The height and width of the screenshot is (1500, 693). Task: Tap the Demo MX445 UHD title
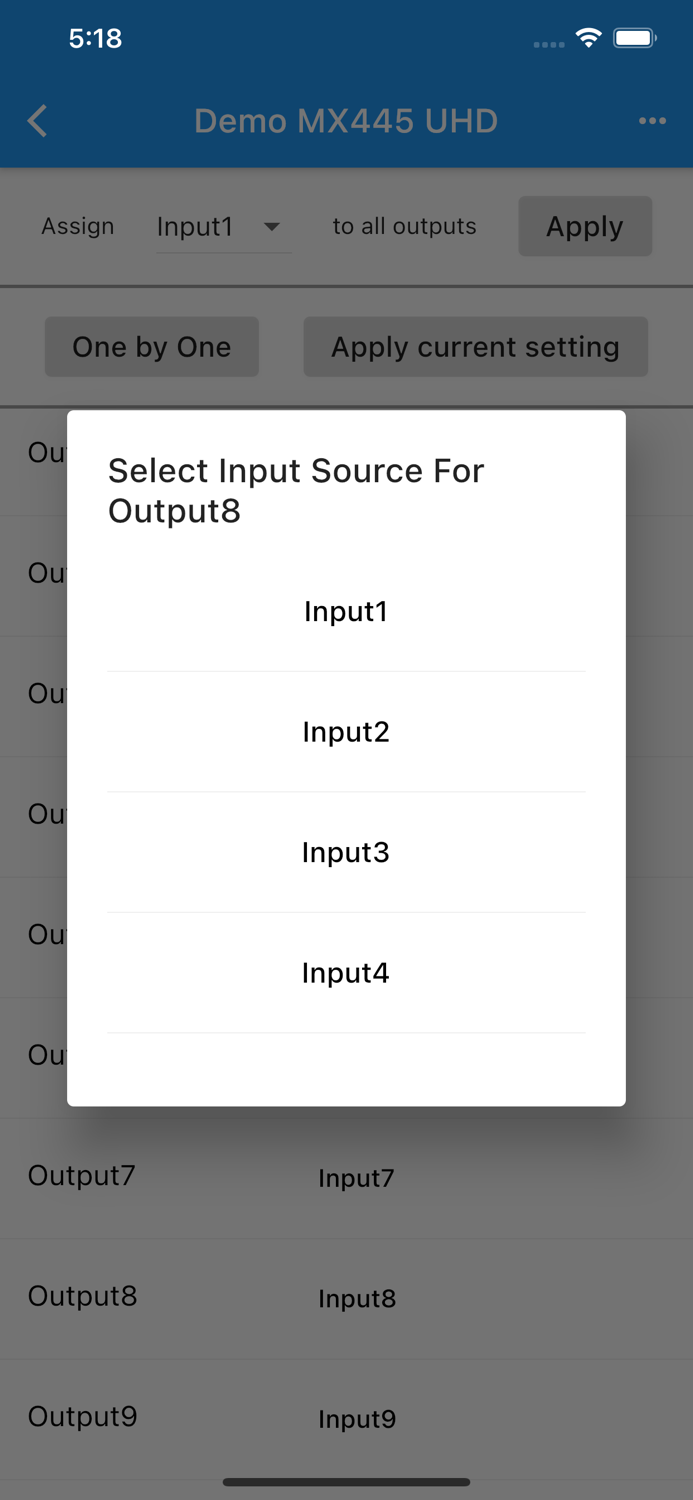(x=346, y=122)
